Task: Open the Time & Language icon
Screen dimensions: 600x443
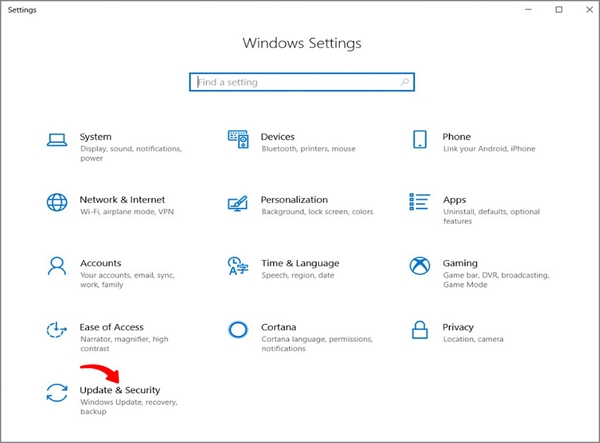Action: pyautogui.click(x=238, y=266)
